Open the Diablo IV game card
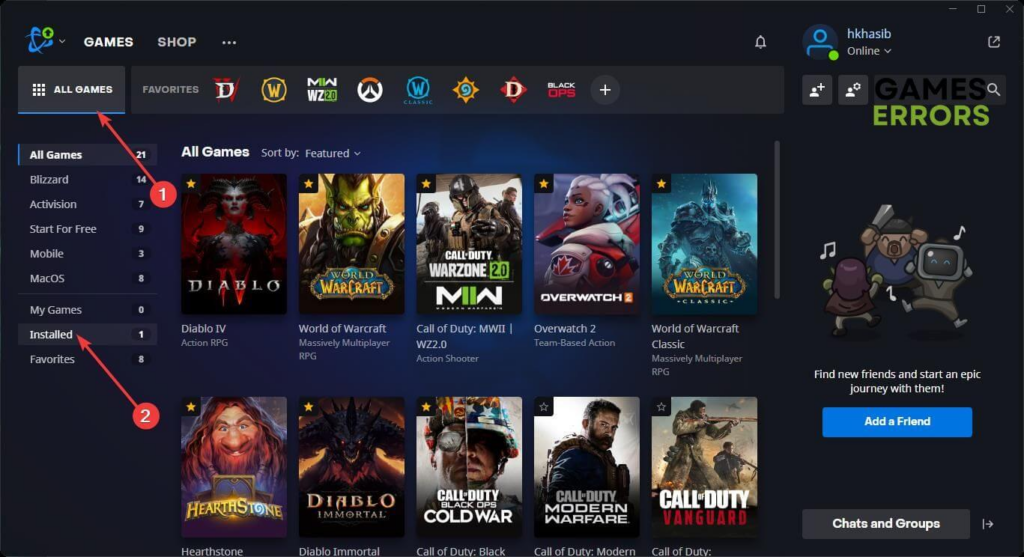 [234, 244]
